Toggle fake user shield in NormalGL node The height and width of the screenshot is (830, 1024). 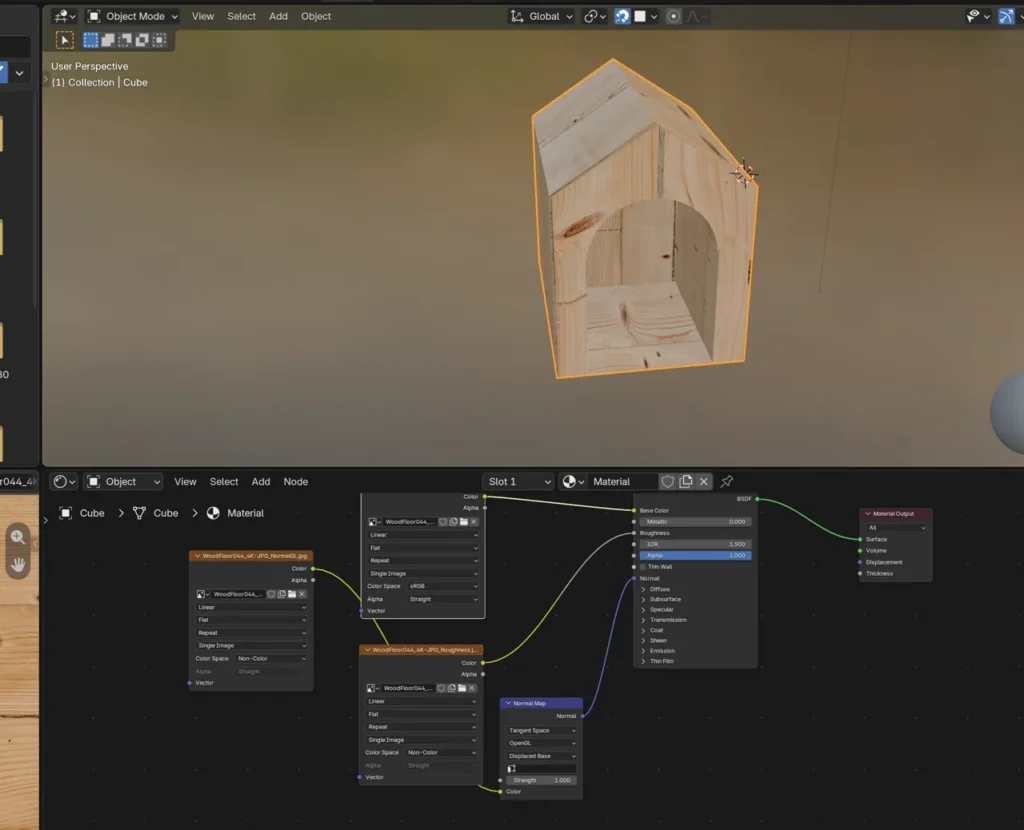point(271,594)
